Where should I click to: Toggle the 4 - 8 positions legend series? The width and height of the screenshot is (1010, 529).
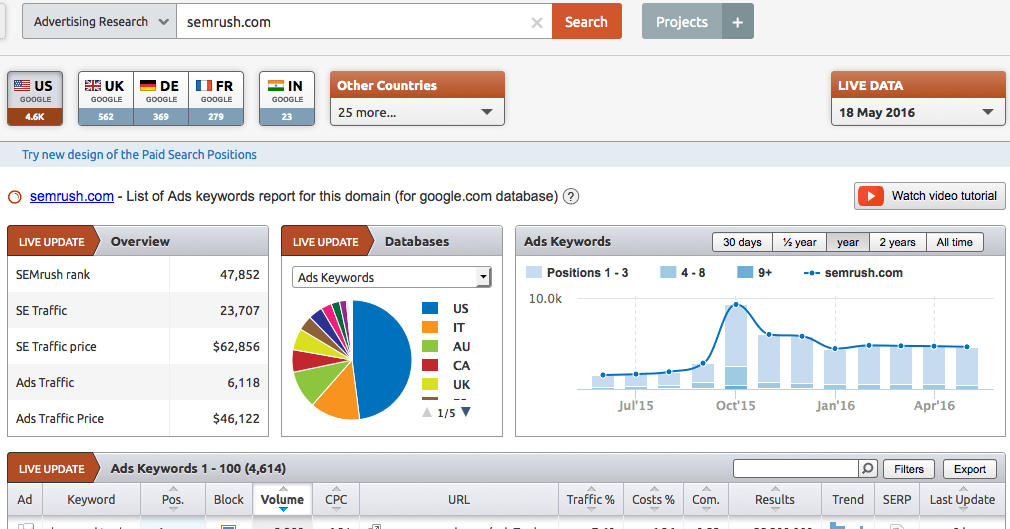click(x=683, y=273)
